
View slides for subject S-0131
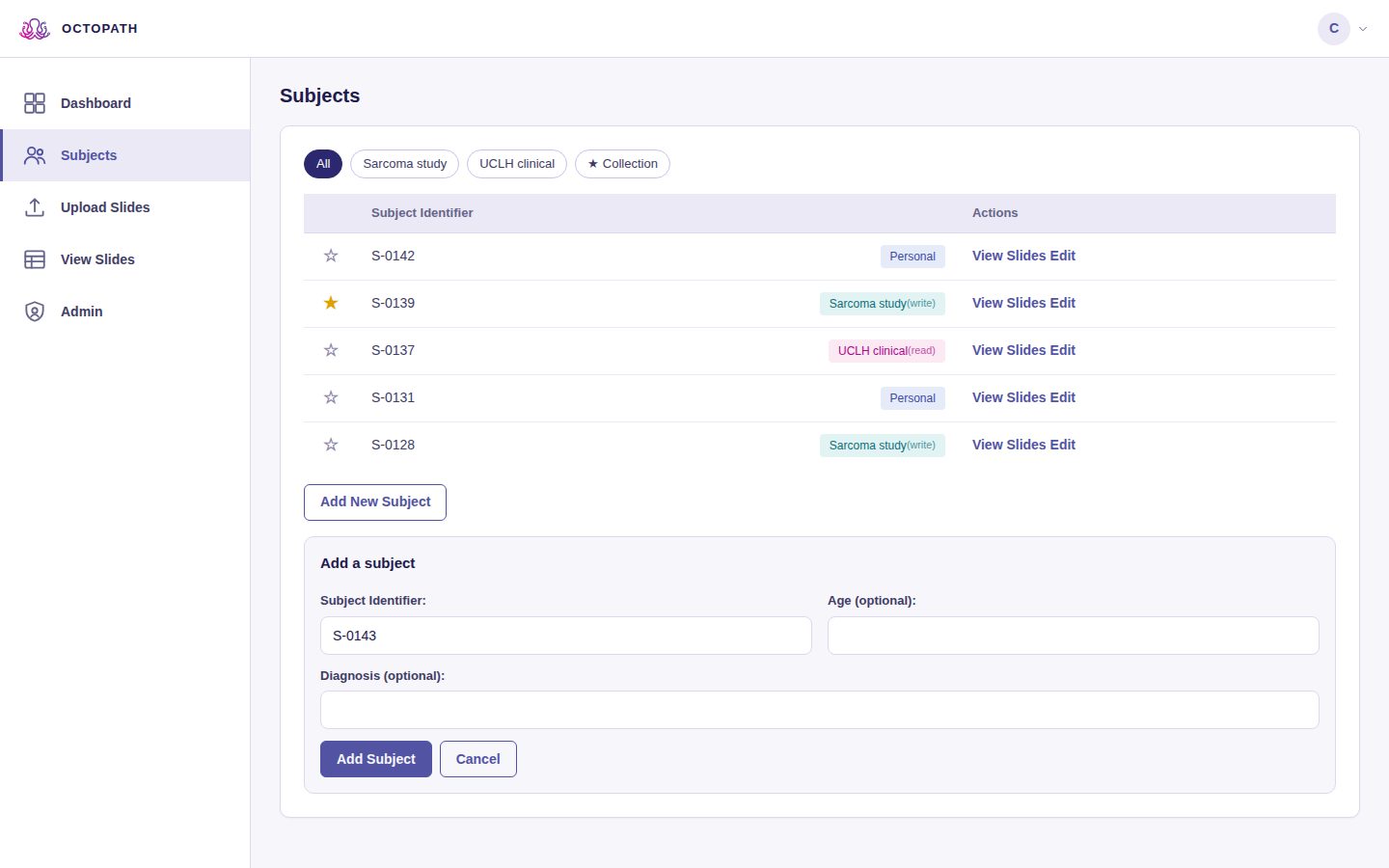tap(1009, 397)
